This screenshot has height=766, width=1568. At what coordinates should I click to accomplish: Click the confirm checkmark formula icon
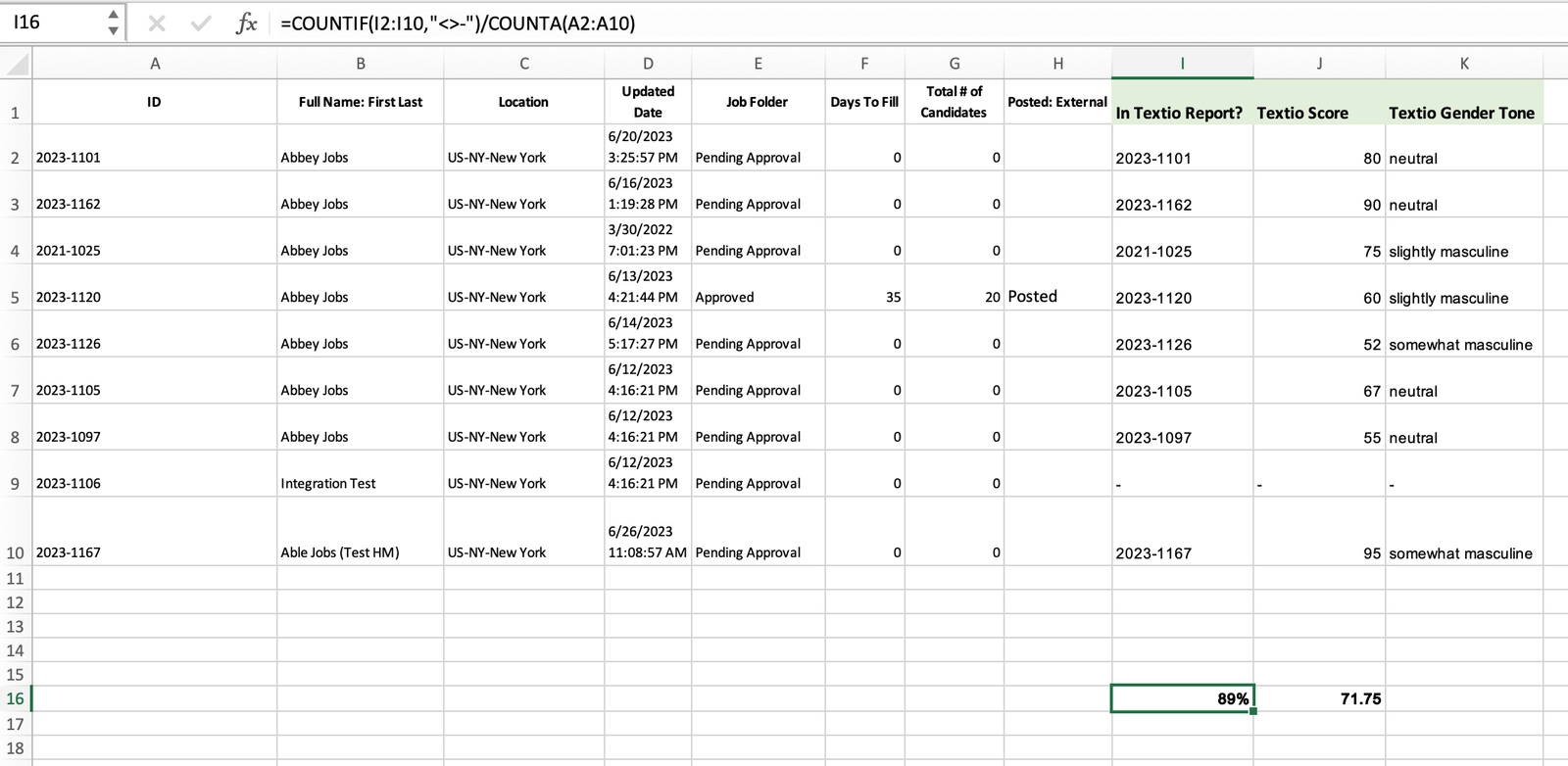point(201,24)
